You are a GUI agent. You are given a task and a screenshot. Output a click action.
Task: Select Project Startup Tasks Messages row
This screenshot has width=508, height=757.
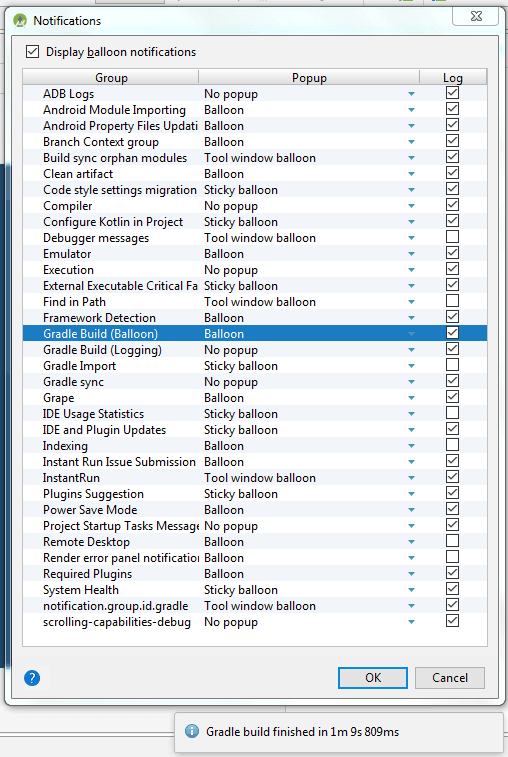[255, 526]
